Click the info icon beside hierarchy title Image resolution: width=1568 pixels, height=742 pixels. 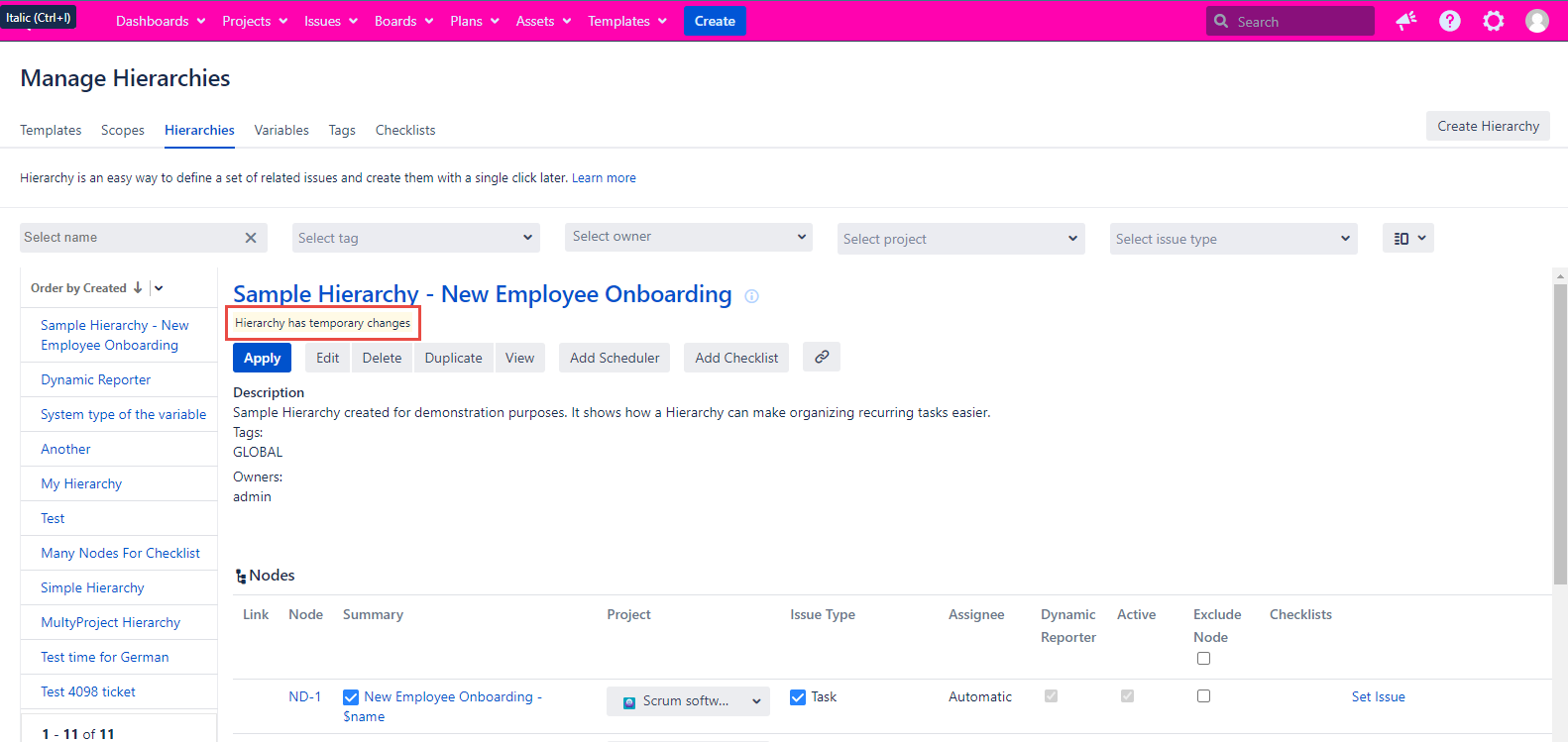pyautogui.click(x=751, y=296)
